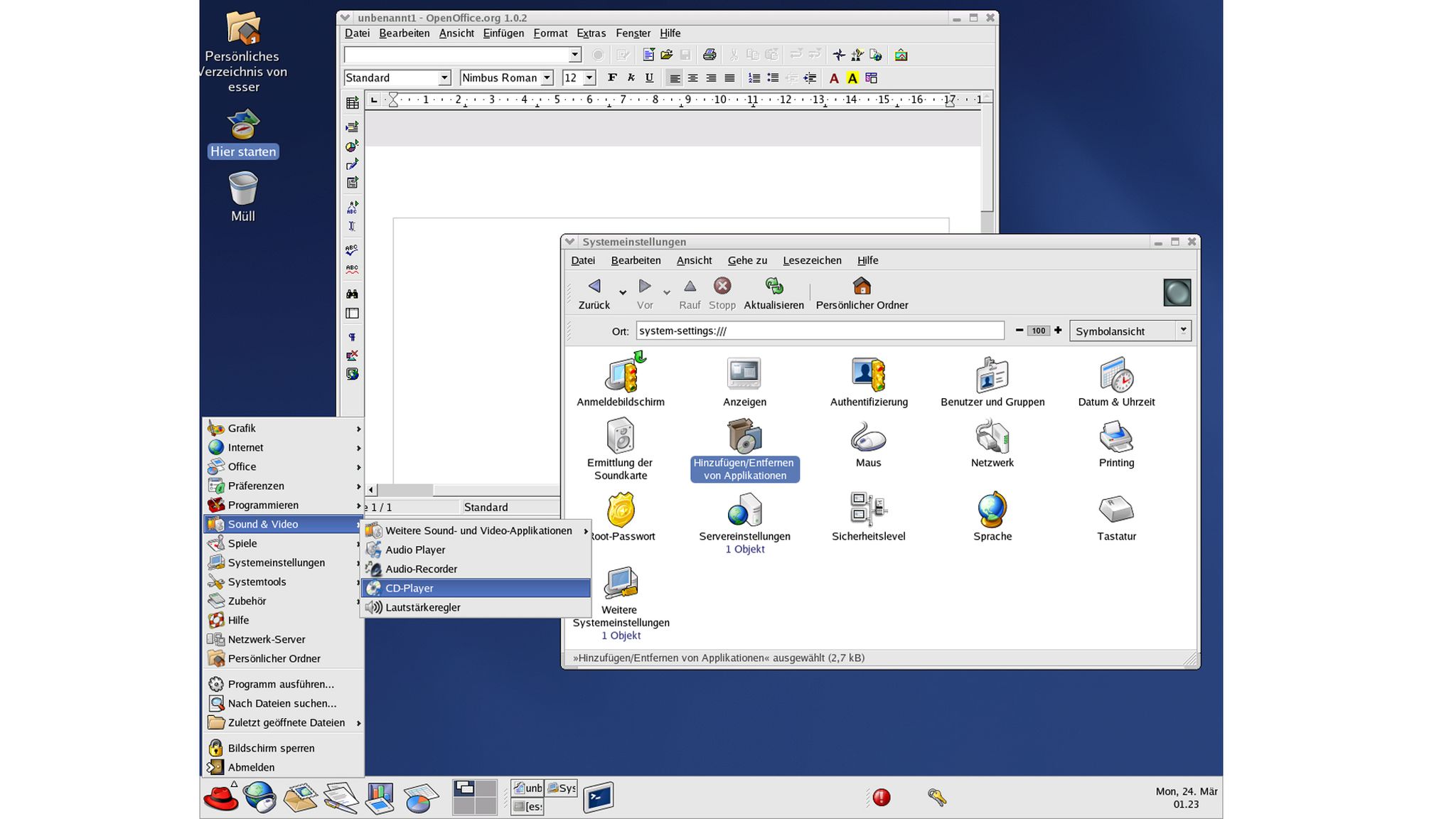Screen dimensions: 1456x819
Task: Open the Gallery icon in OpenOffice toolbar
Action: pyautogui.click(x=901, y=55)
